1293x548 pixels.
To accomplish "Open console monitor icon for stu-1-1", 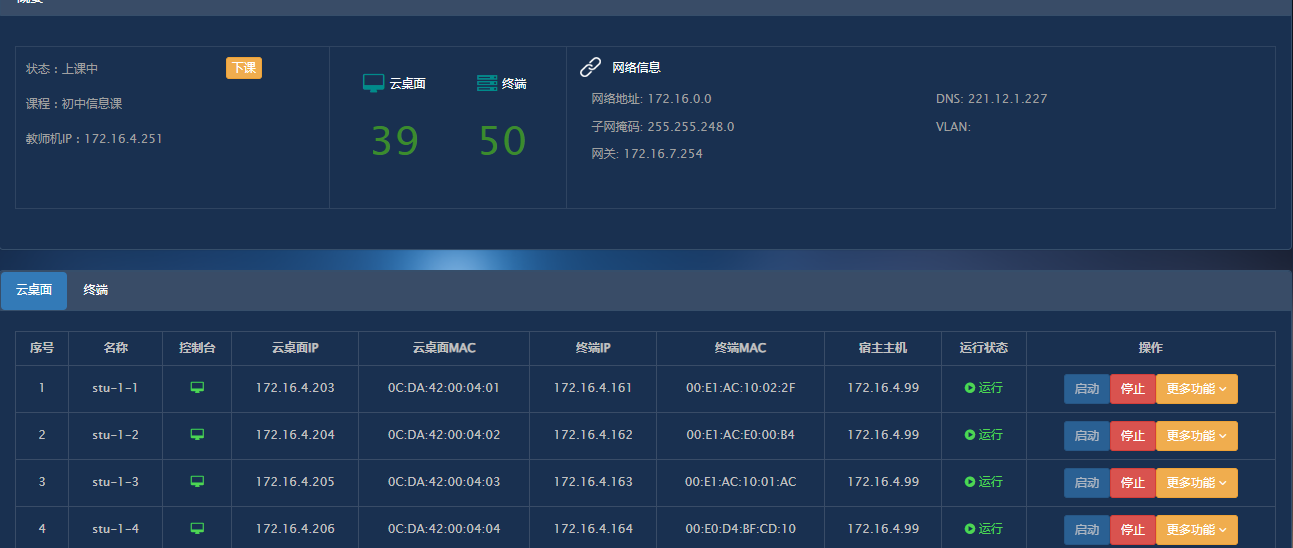I will 197,388.
